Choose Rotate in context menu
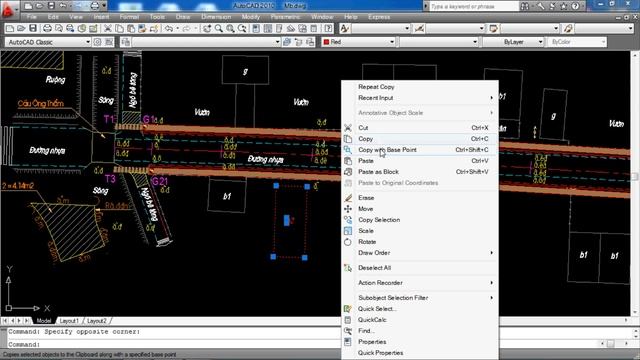 click(420, 242)
